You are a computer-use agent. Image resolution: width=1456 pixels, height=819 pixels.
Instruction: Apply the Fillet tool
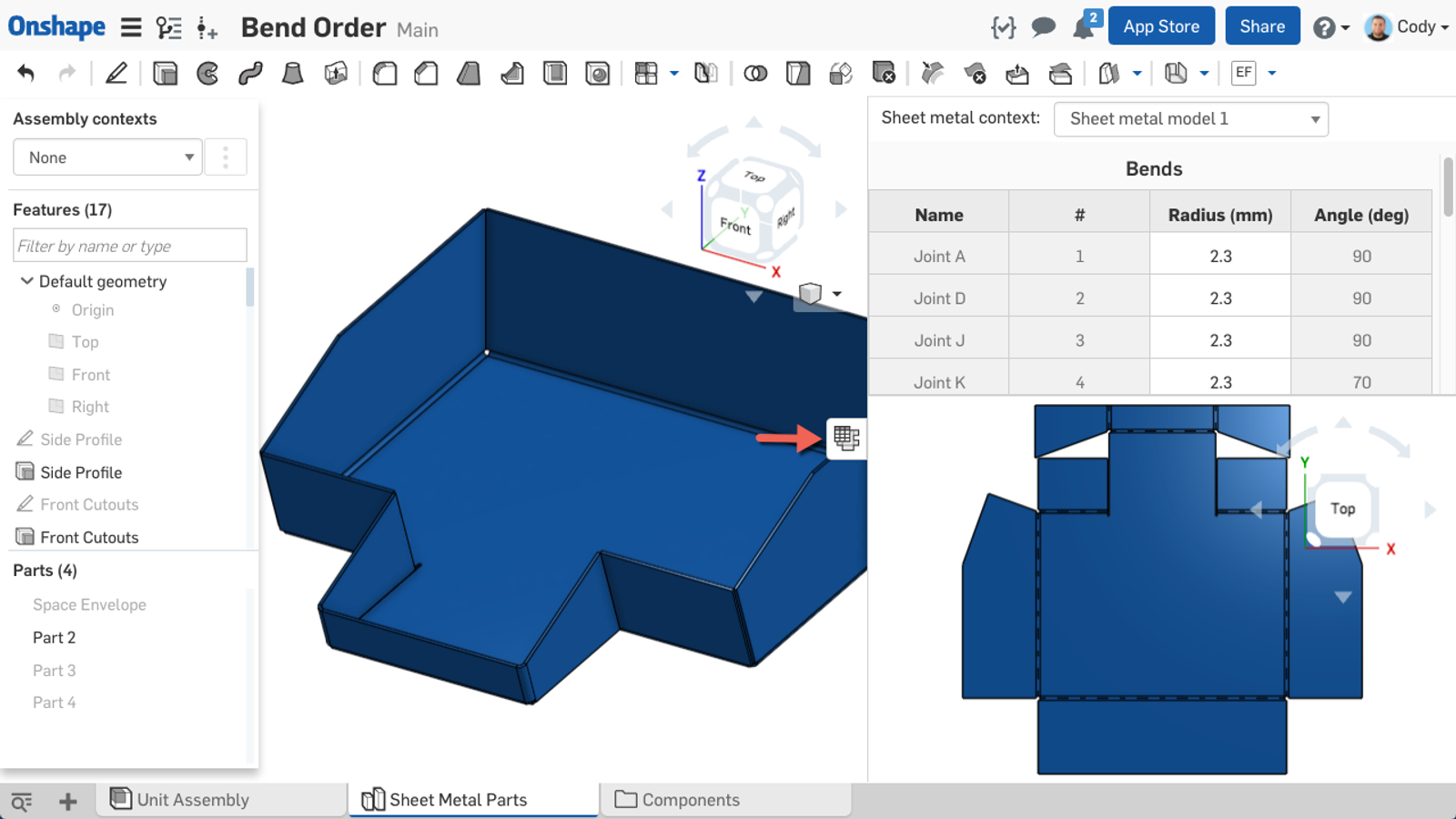384,73
